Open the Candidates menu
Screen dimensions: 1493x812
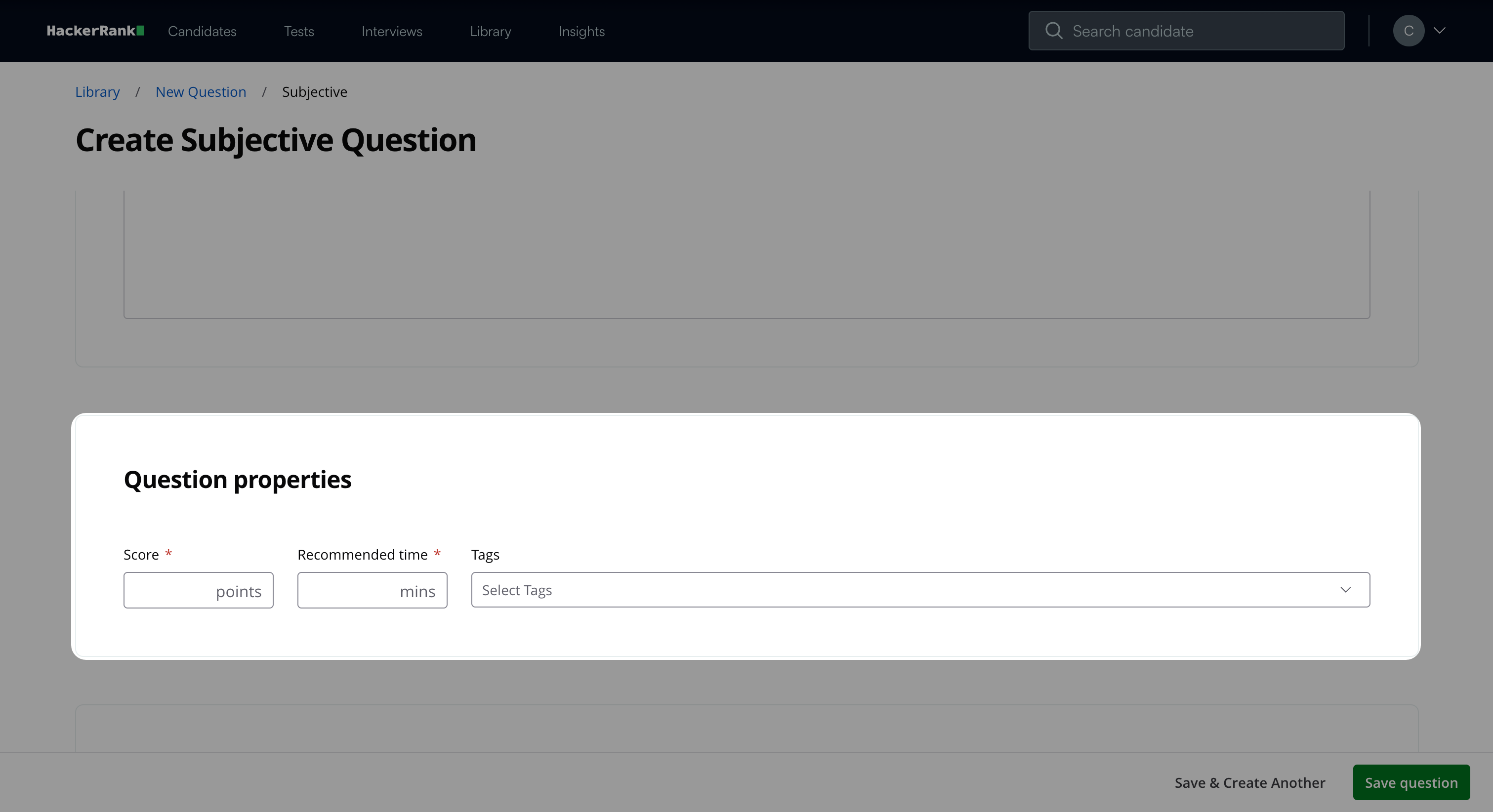tap(202, 31)
